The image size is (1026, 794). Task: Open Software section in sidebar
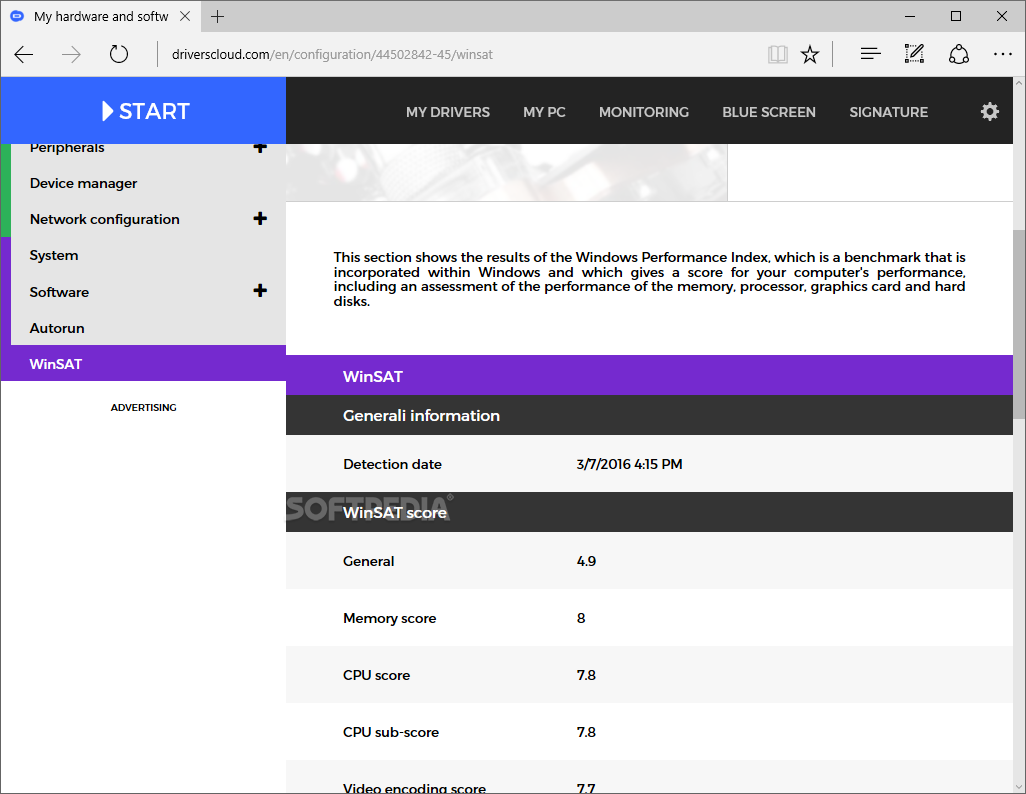point(59,292)
